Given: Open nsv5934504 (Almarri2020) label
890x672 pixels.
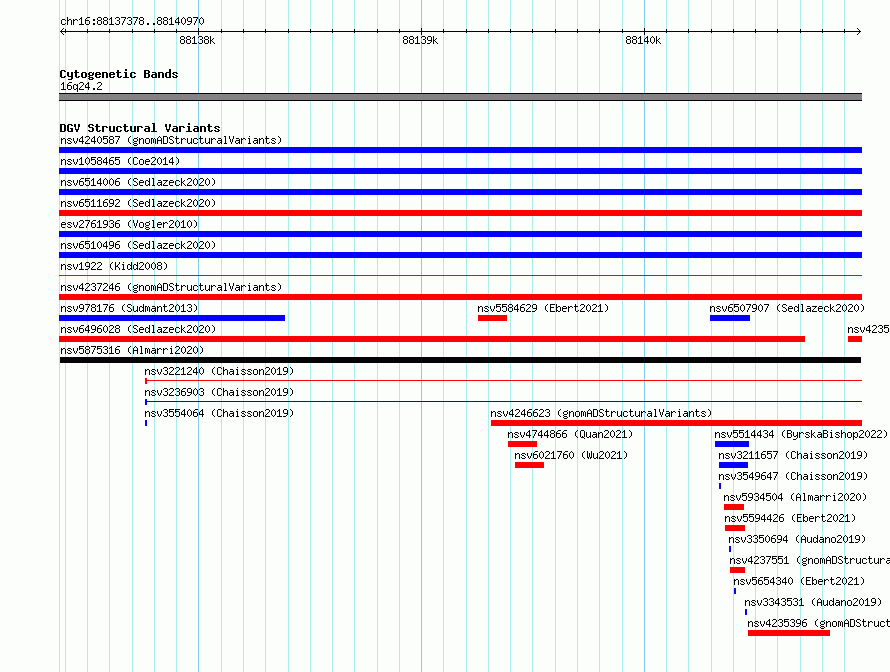Looking at the screenshot, I should 795,497.
